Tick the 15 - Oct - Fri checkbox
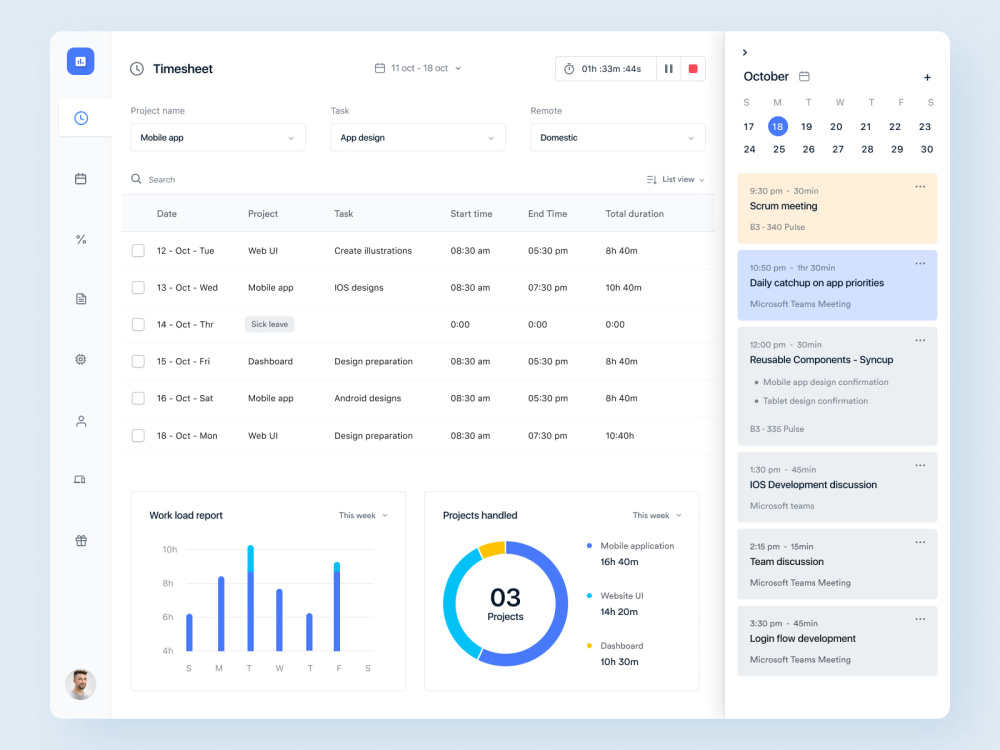1000x750 pixels. [x=138, y=362]
